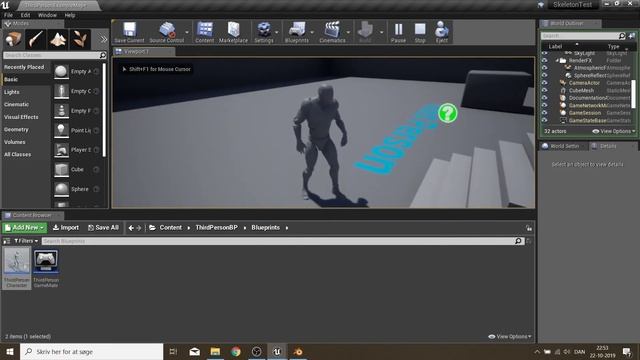This screenshot has height=360, width=640.
Task: Open the Window menu
Action: [x=47, y=15]
